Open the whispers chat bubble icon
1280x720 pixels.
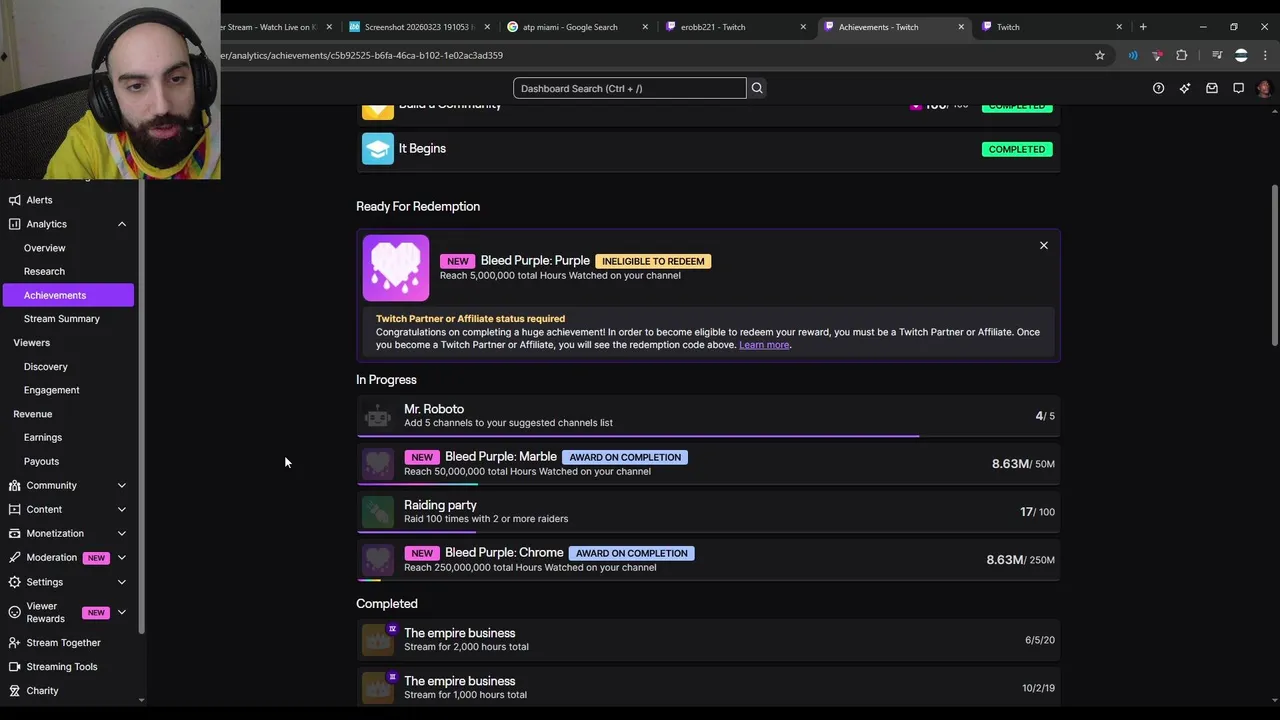pos(1238,88)
